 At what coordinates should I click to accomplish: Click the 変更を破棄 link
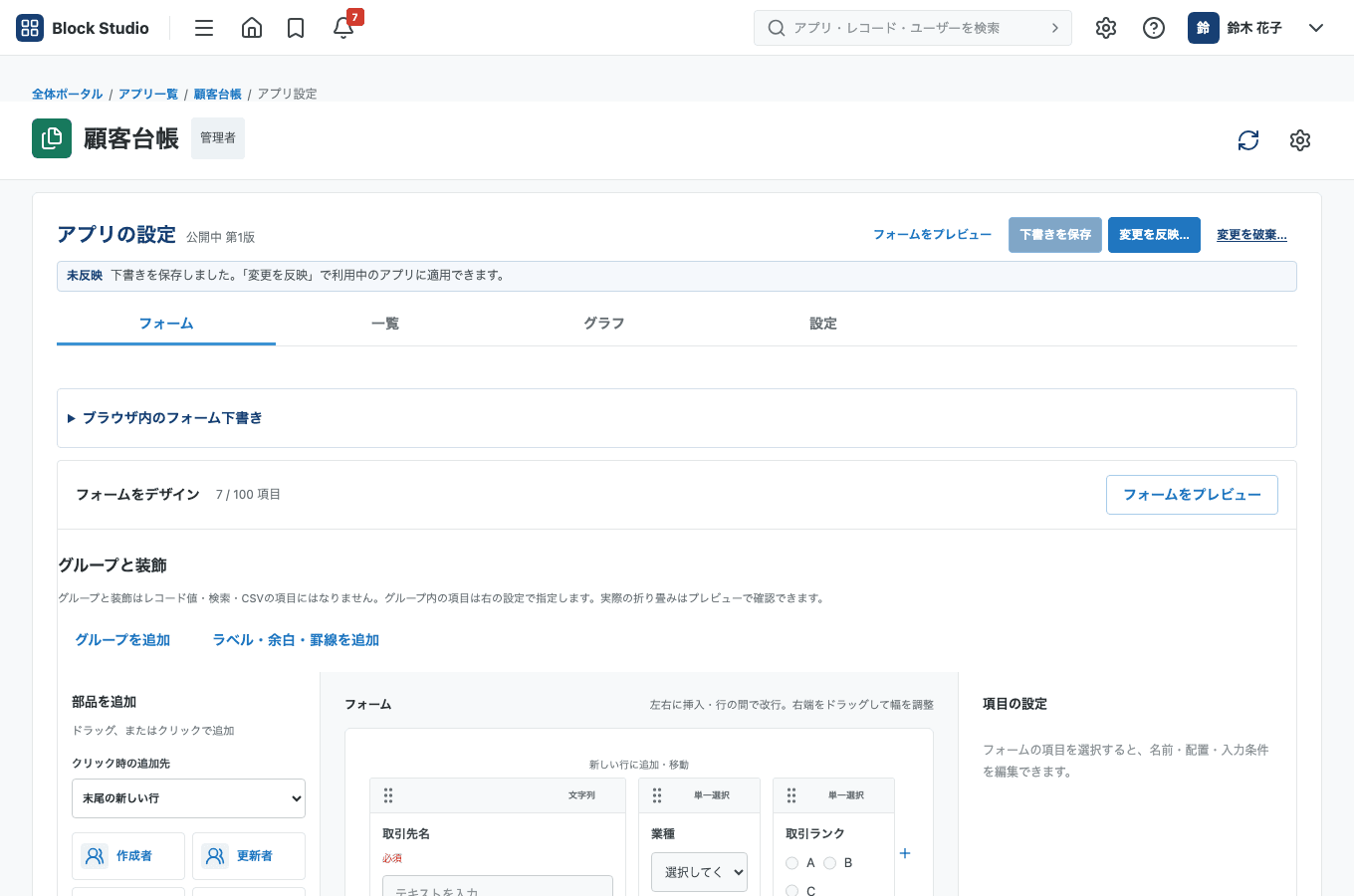tap(1251, 235)
